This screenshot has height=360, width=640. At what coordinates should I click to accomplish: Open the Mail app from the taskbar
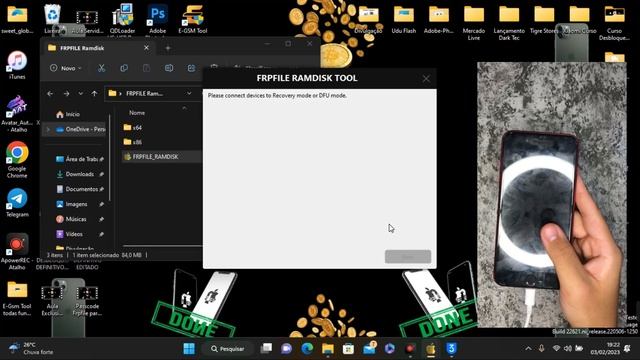click(x=369, y=349)
